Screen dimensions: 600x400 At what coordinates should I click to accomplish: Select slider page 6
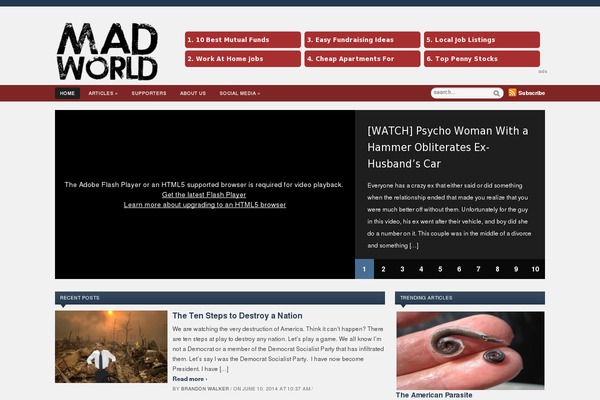click(459, 269)
